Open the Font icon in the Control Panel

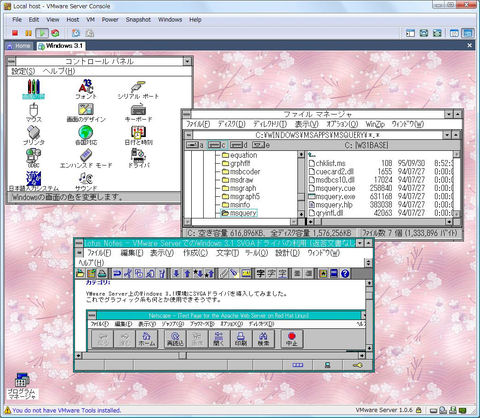86,89
